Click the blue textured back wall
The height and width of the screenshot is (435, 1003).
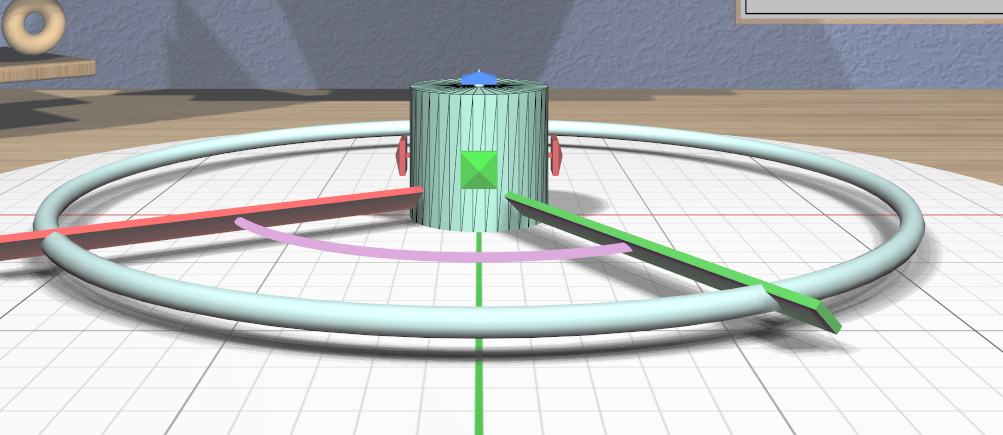click(x=300, y=40)
